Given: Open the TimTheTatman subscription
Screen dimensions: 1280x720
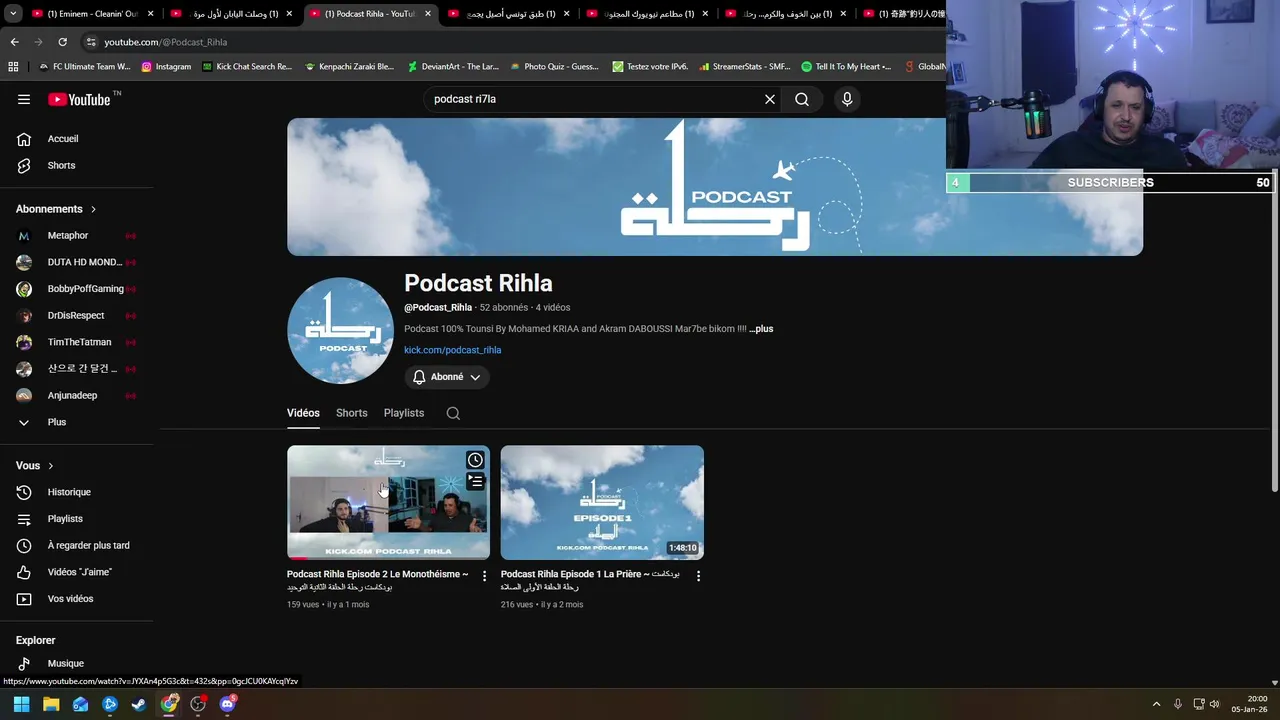Looking at the screenshot, I should 80,342.
